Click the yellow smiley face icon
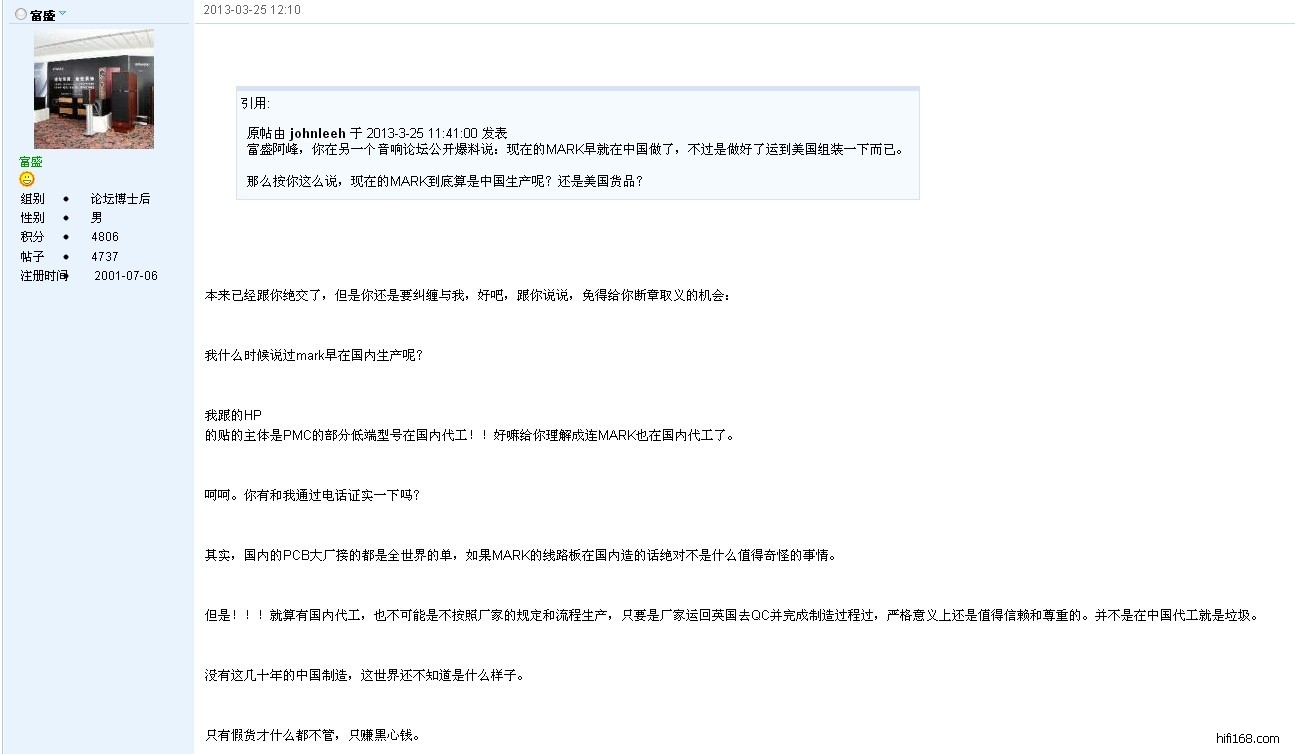The image size is (1295, 754). coord(27,179)
